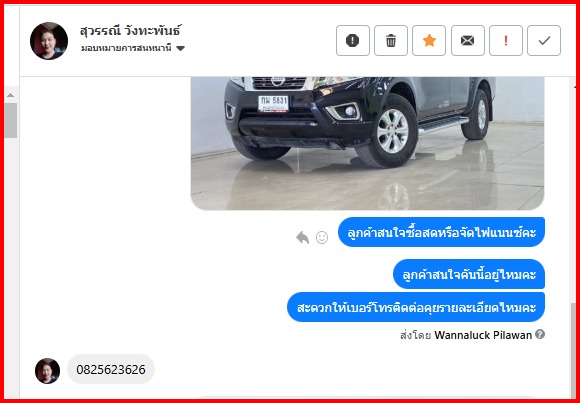Flag conversation with red exclamation icon
The width and height of the screenshot is (580, 403).
[506, 40]
